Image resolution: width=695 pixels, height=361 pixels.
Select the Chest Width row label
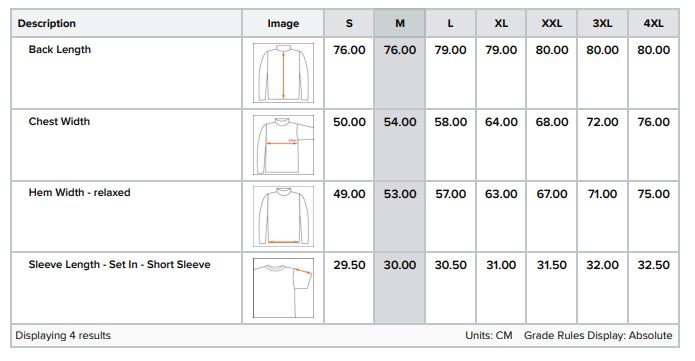pos(59,122)
